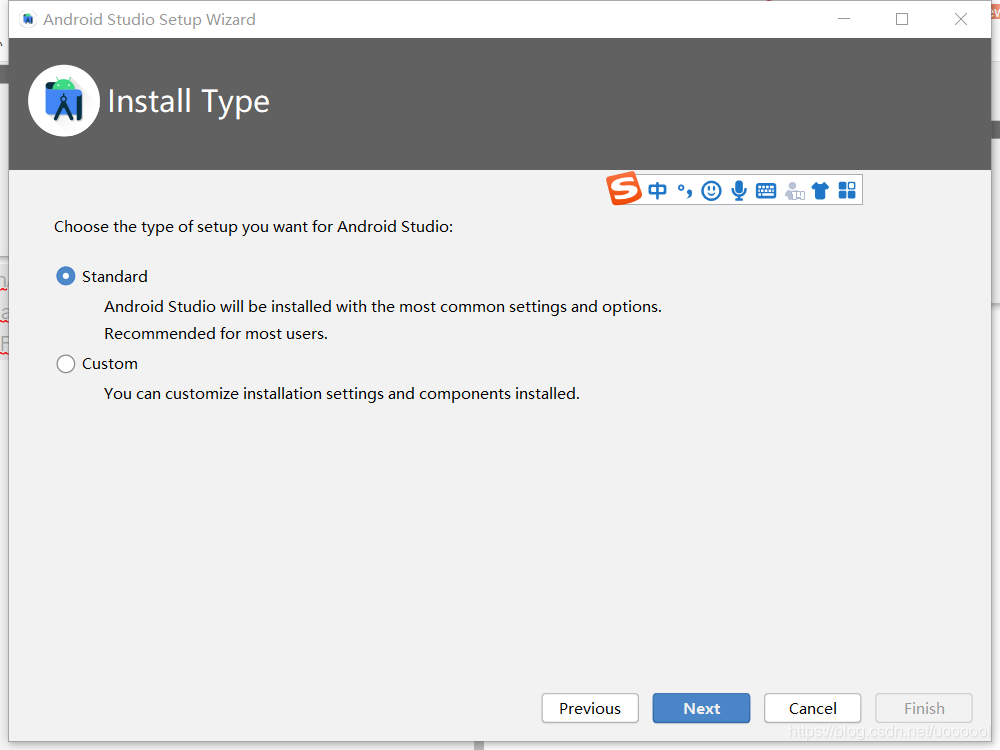Screen dimensions: 1000x750
Task: Click the 'Standard' option label text
Action: coord(115,276)
